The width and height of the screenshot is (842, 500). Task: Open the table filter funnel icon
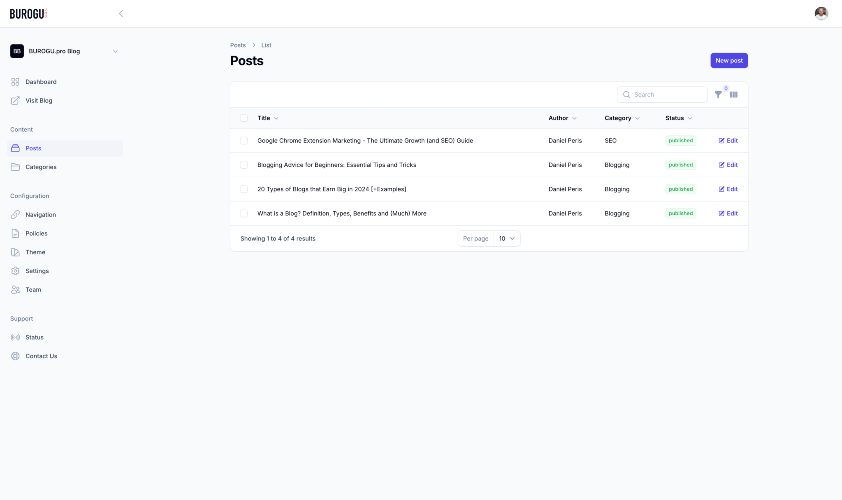[718, 95]
